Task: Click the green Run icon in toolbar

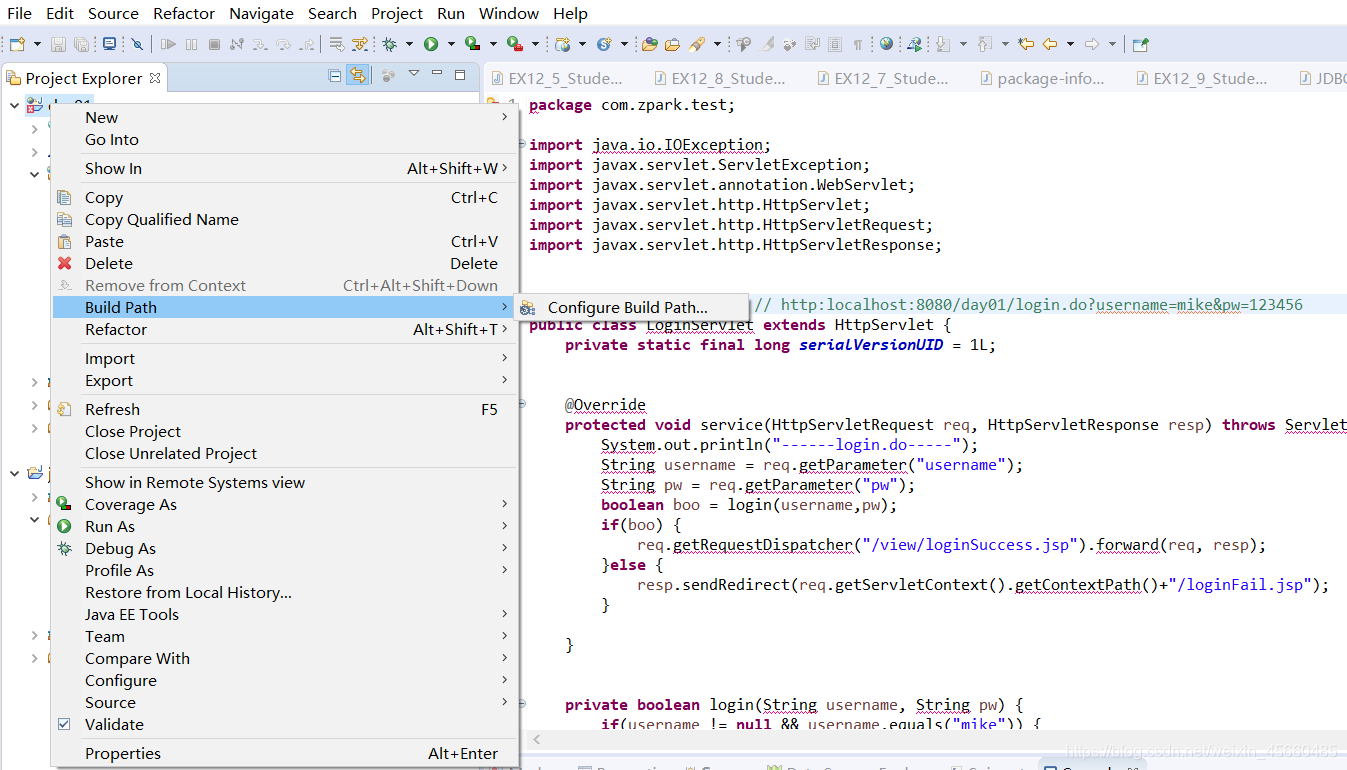Action: tap(431, 44)
